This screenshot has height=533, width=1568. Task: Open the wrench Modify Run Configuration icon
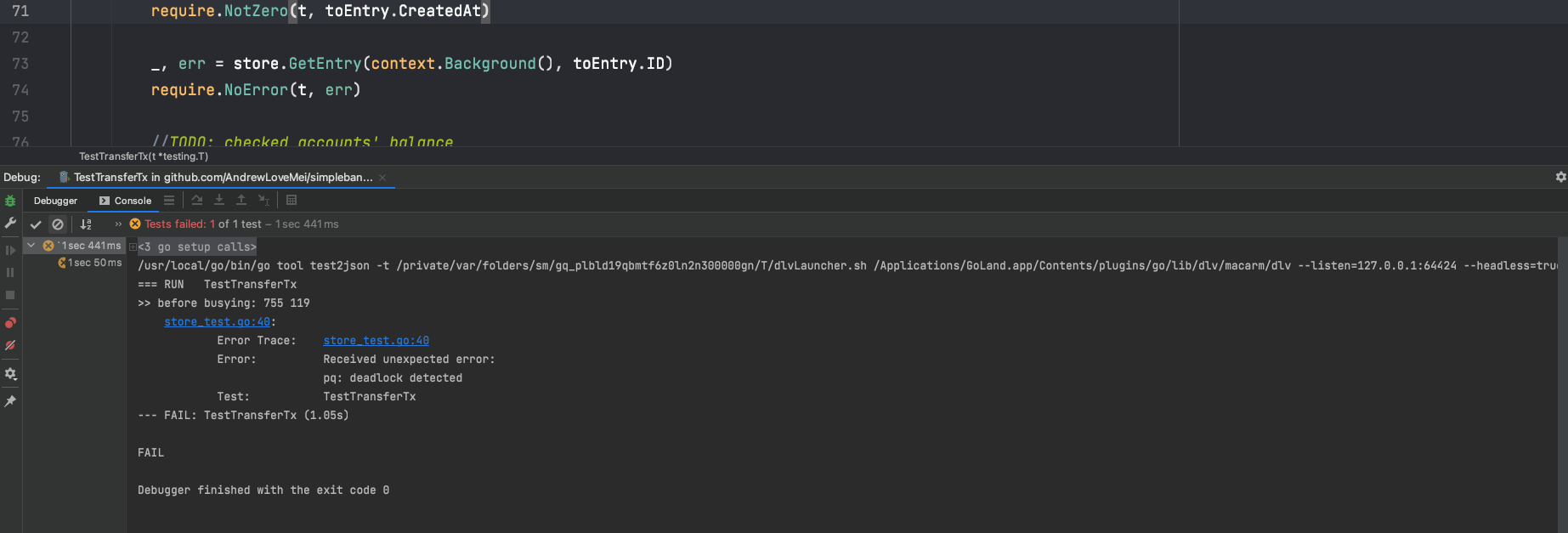click(10, 223)
